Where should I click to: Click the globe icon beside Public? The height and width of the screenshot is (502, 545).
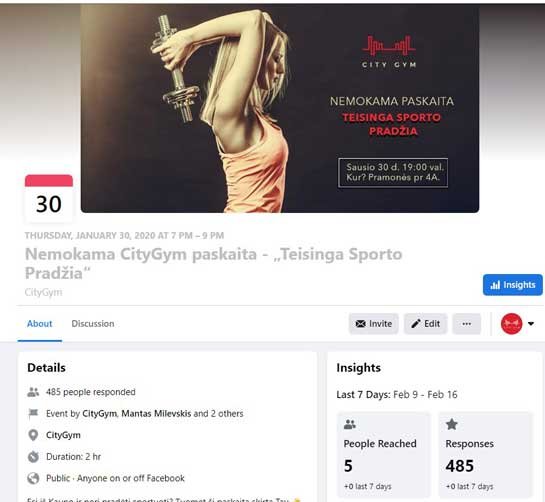33,478
